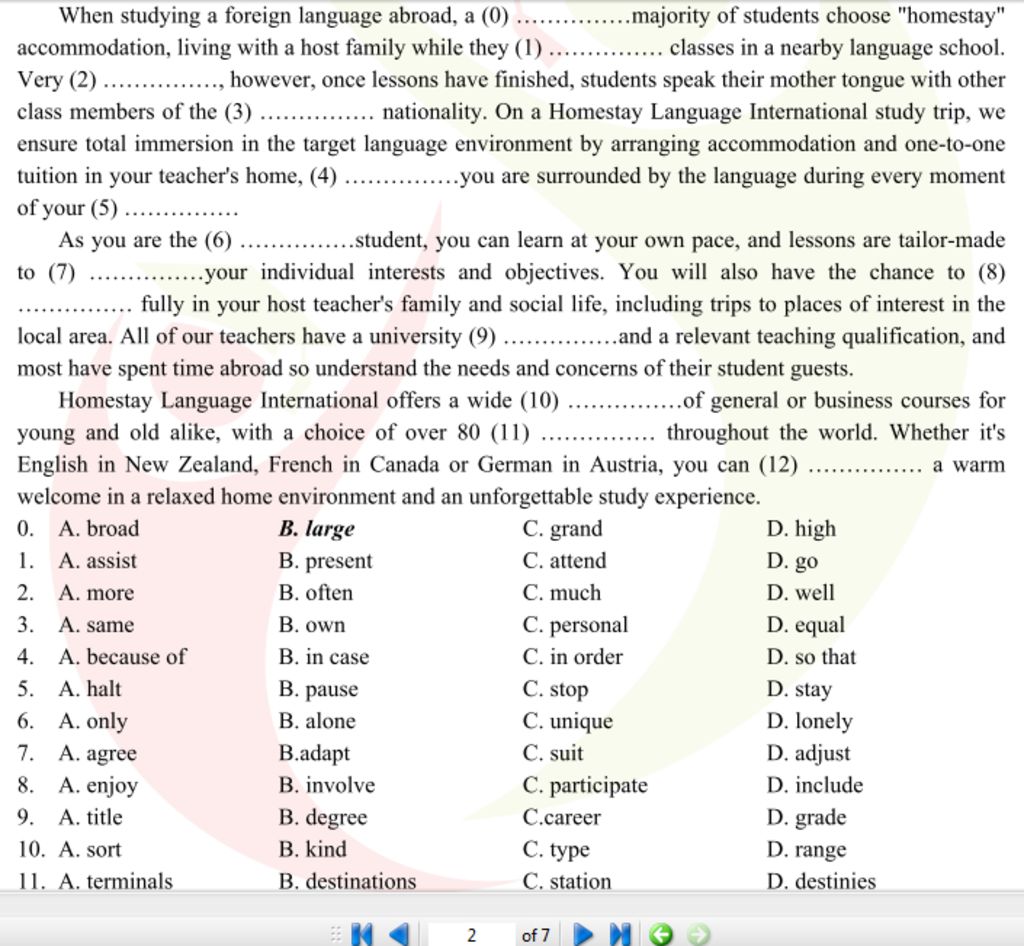Choose answer option 'B. degree'
Screen dimensions: 1024x946
[323, 817]
